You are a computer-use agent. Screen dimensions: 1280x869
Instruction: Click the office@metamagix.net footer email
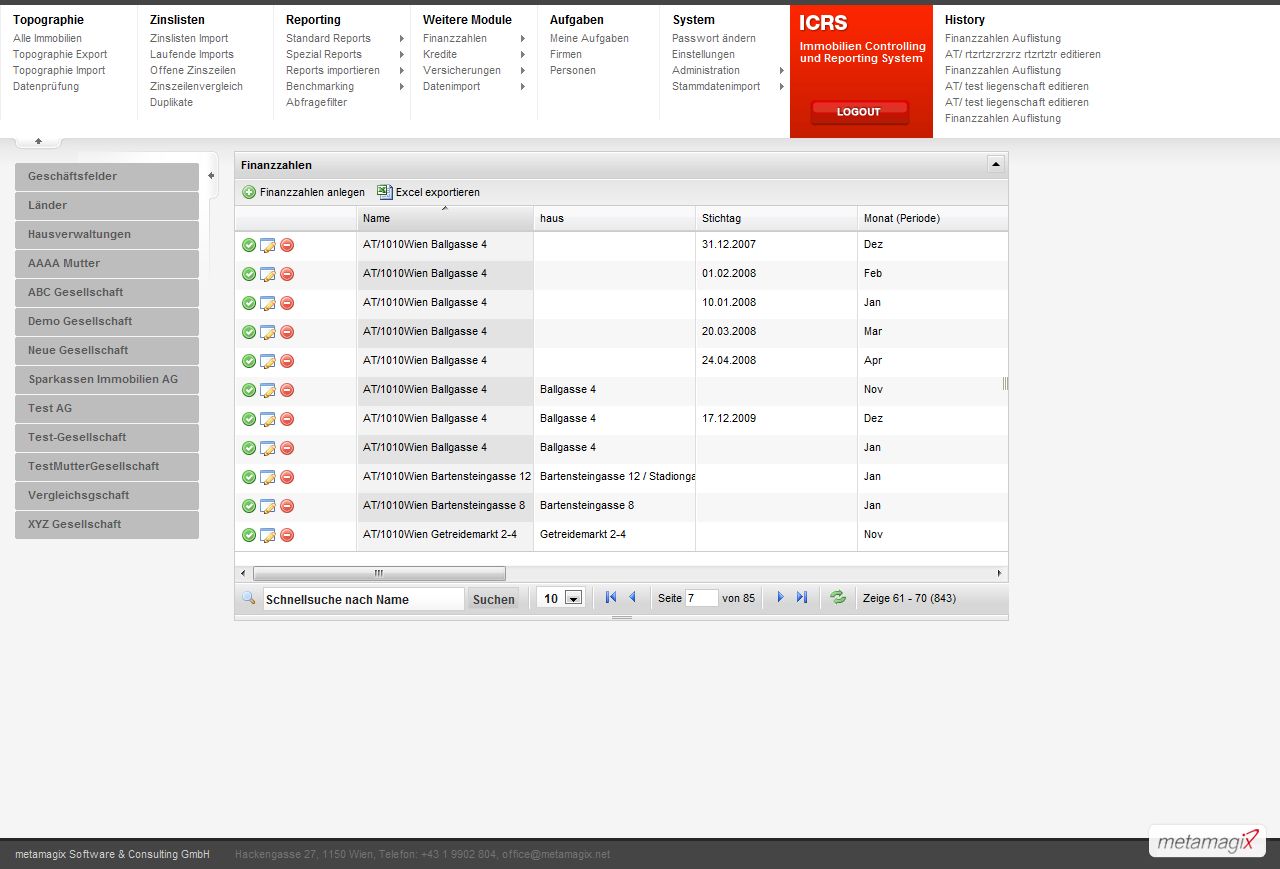(x=556, y=854)
